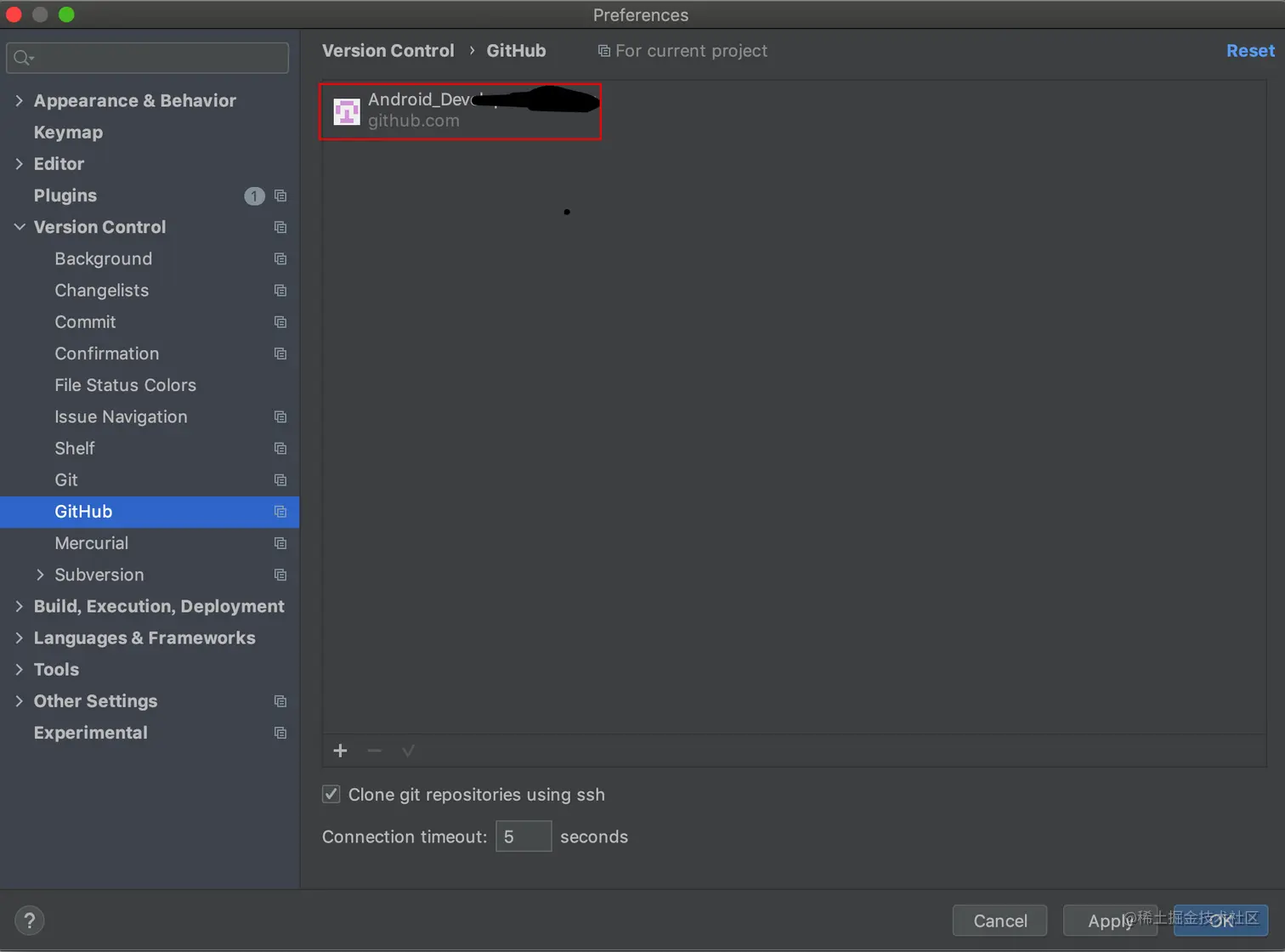Open Confirmation settings

(x=107, y=354)
